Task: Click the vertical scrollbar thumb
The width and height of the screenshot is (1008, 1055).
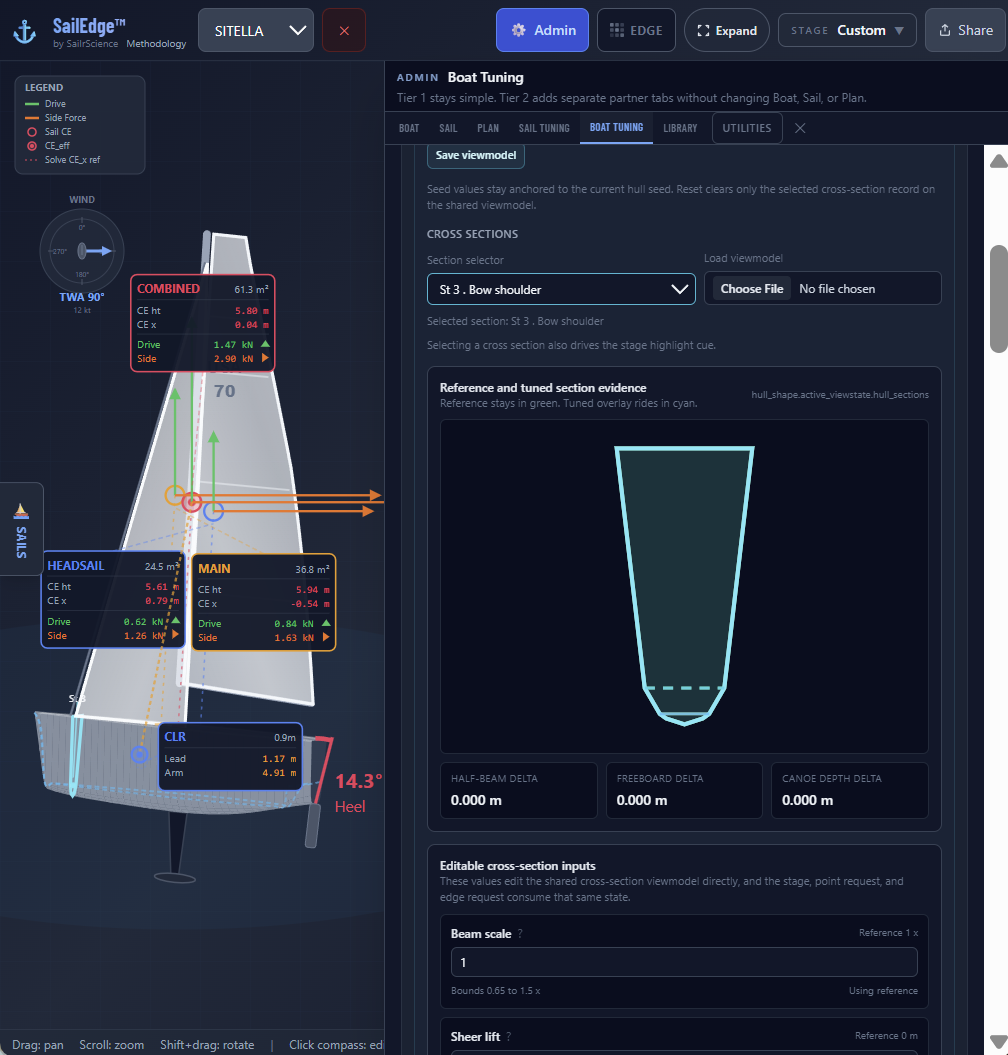Action: pyautogui.click(x=999, y=299)
